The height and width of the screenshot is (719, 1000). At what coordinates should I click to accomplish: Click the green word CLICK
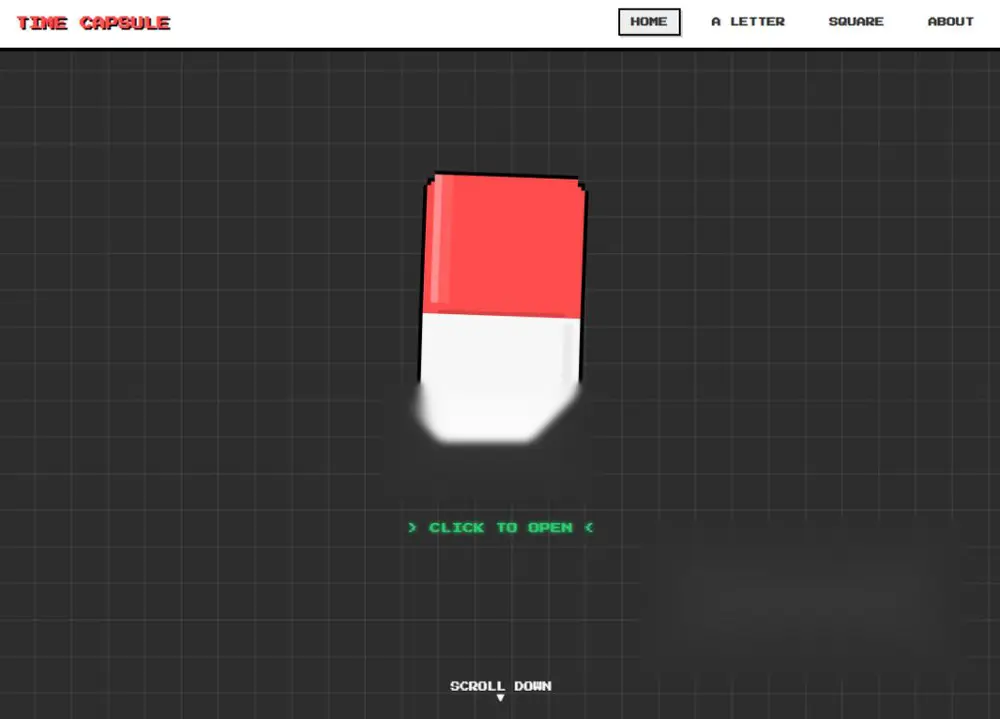pos(457,528)
